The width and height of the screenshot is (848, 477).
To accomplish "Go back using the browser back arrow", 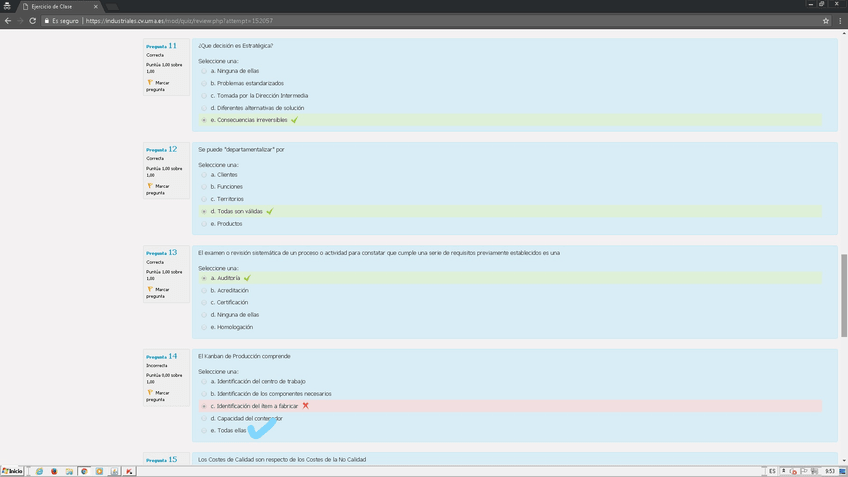I will point(8,21).
